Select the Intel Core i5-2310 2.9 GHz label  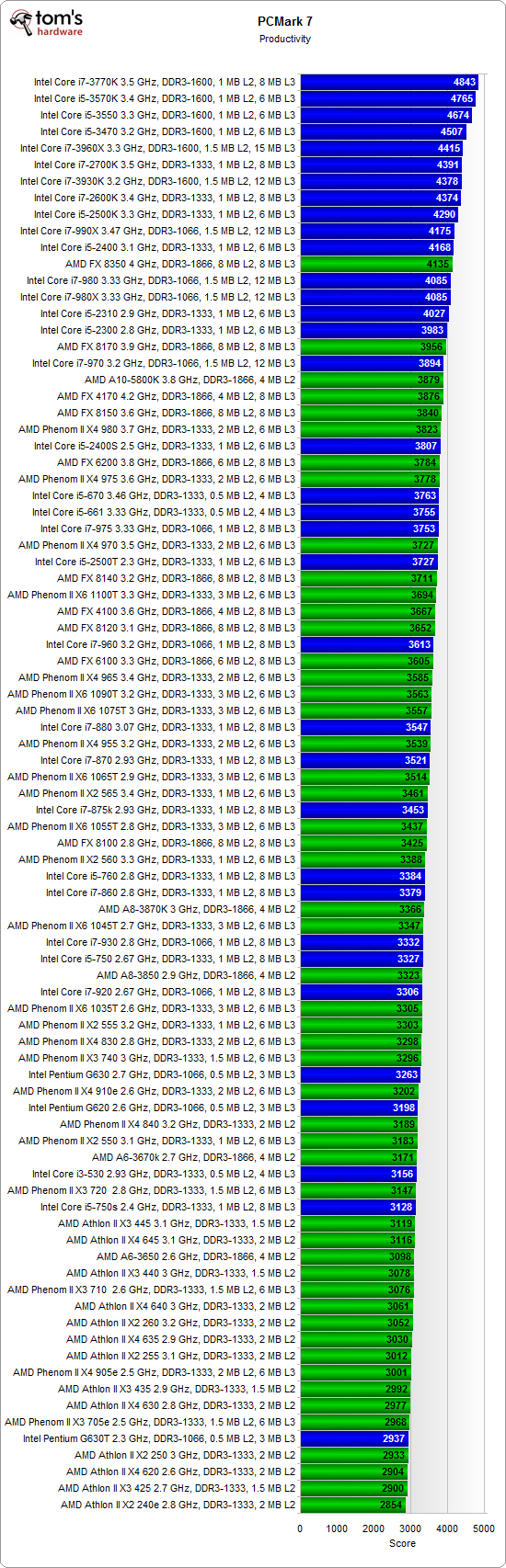click(x=167, y=313)
